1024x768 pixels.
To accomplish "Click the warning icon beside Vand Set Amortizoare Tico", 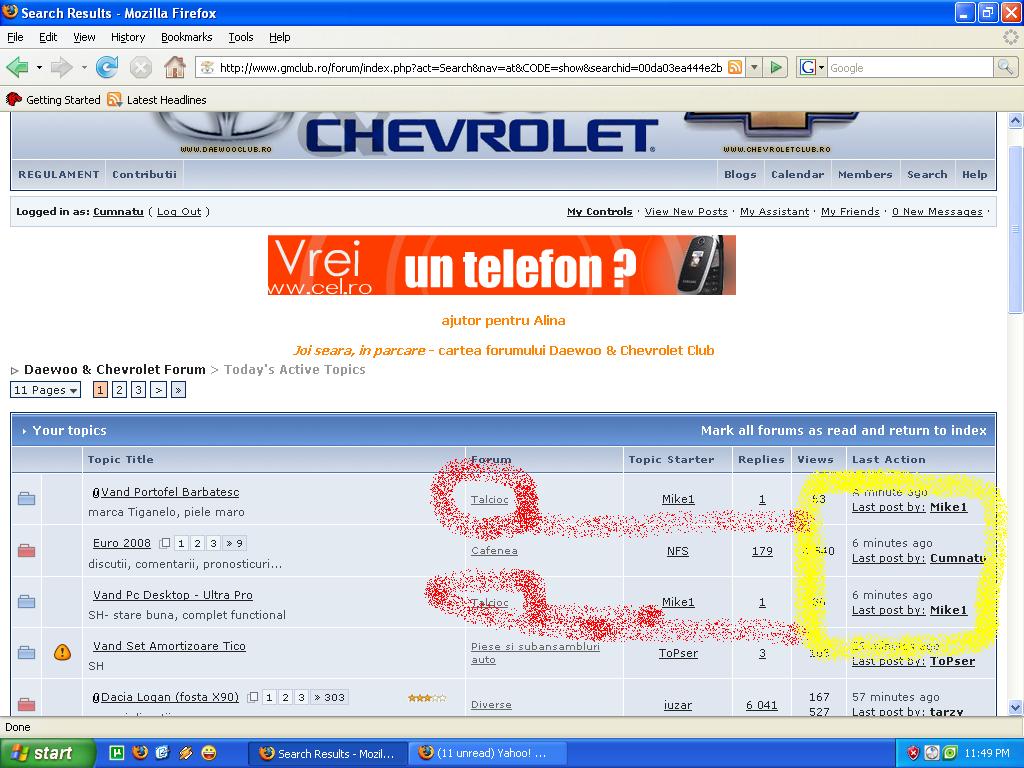I will pyautogui.click(x=62, y=653).
